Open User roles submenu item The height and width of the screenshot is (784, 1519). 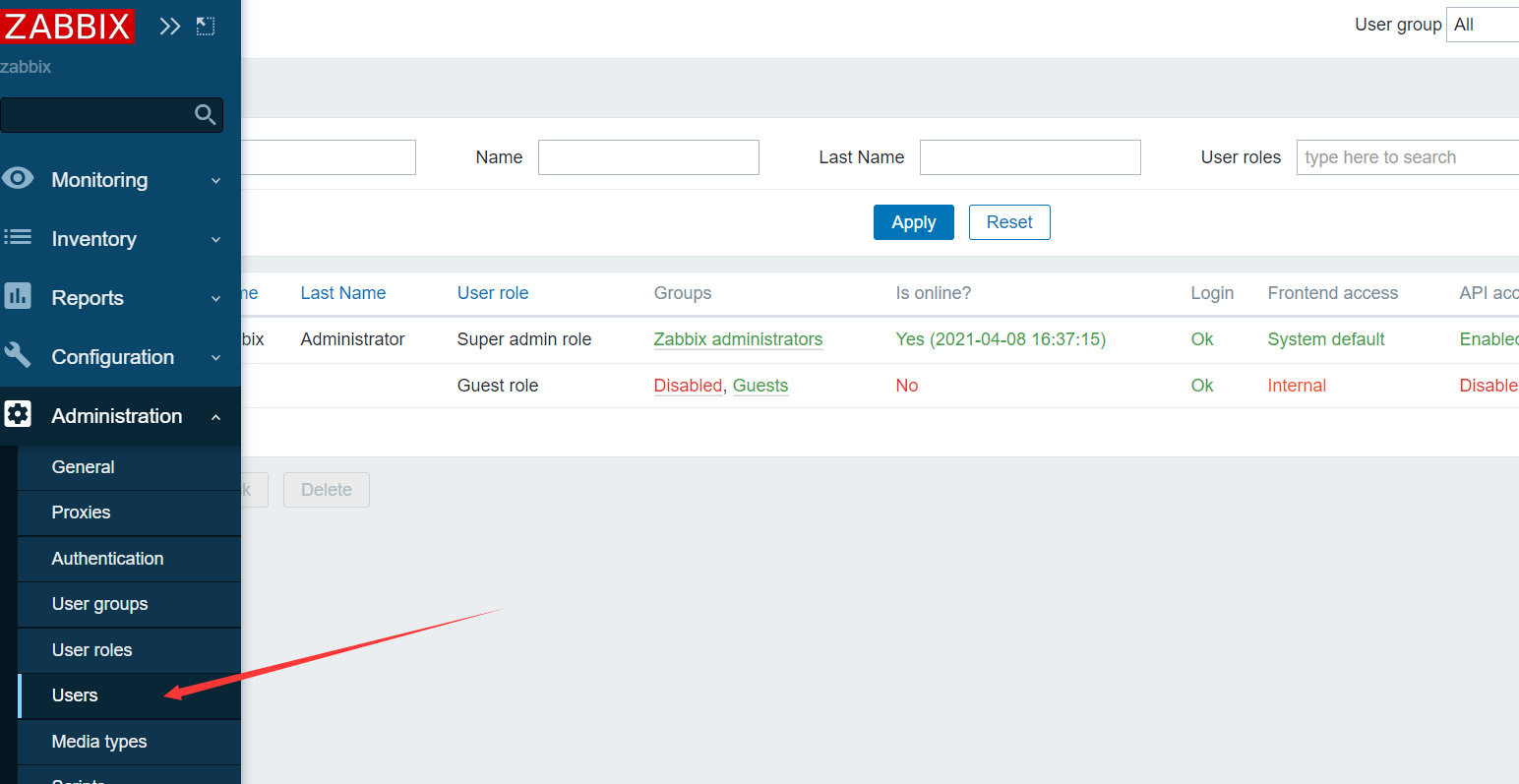(x=129, y=650)
